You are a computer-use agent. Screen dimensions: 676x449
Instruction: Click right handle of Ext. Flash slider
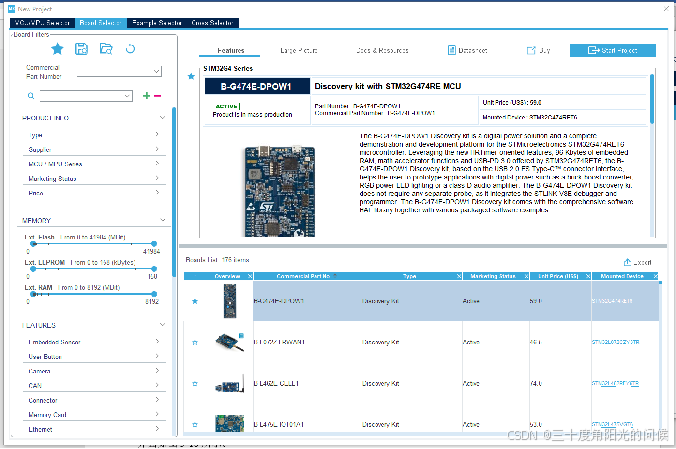154,244
